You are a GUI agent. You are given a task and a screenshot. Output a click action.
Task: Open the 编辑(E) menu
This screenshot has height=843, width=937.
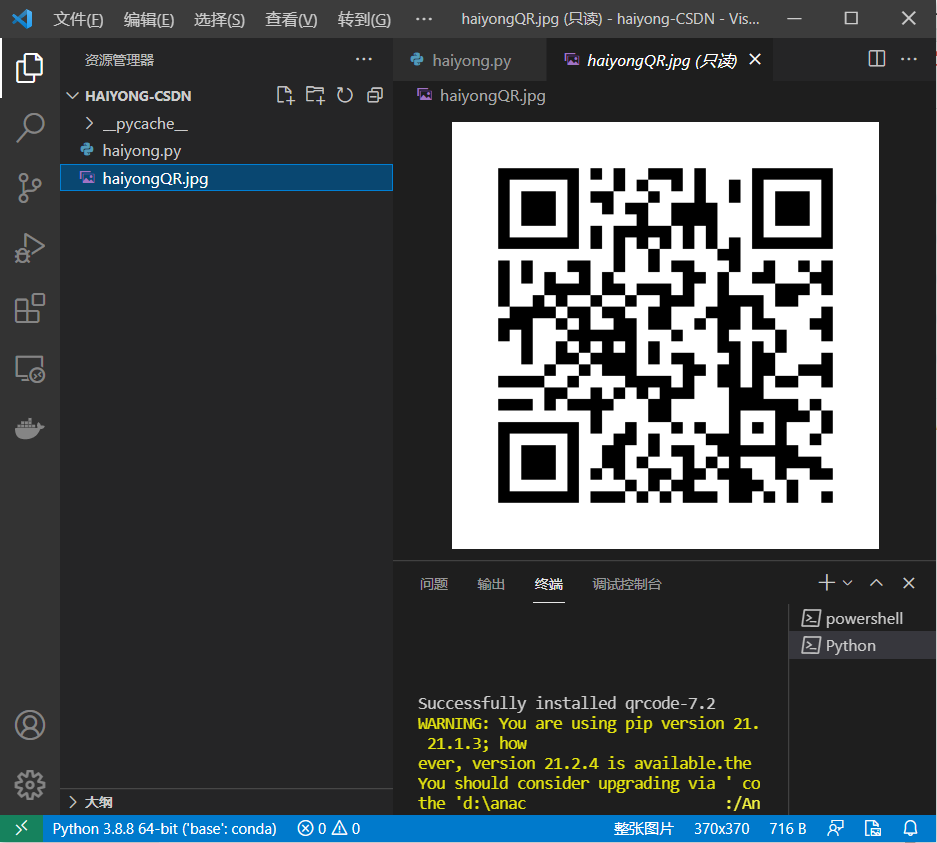149,19
